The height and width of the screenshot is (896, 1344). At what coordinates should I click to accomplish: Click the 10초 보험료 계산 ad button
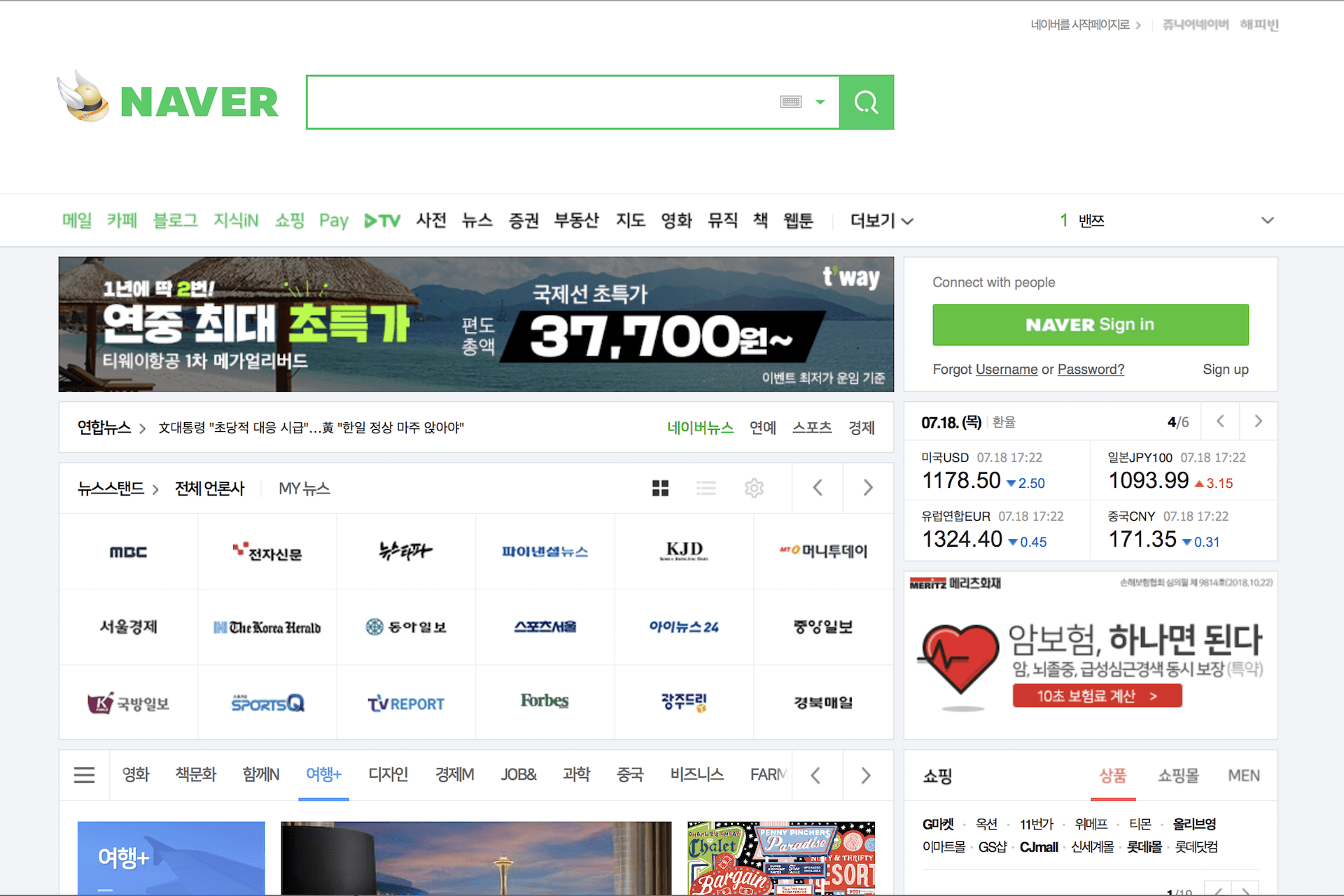pyautogui.click(x=1097, y=696)
